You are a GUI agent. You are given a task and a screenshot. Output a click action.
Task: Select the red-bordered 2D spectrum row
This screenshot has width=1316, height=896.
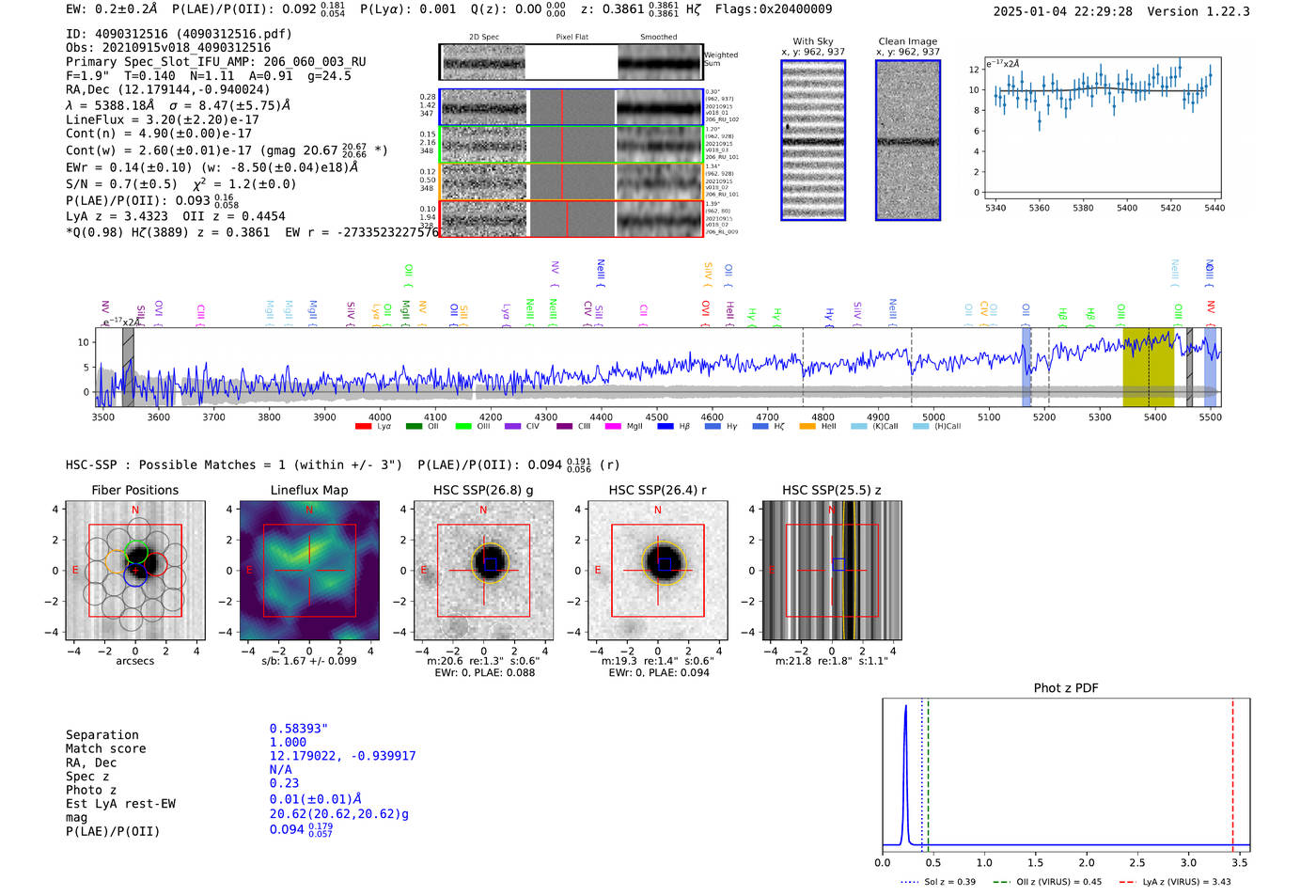tap(571, 218)
